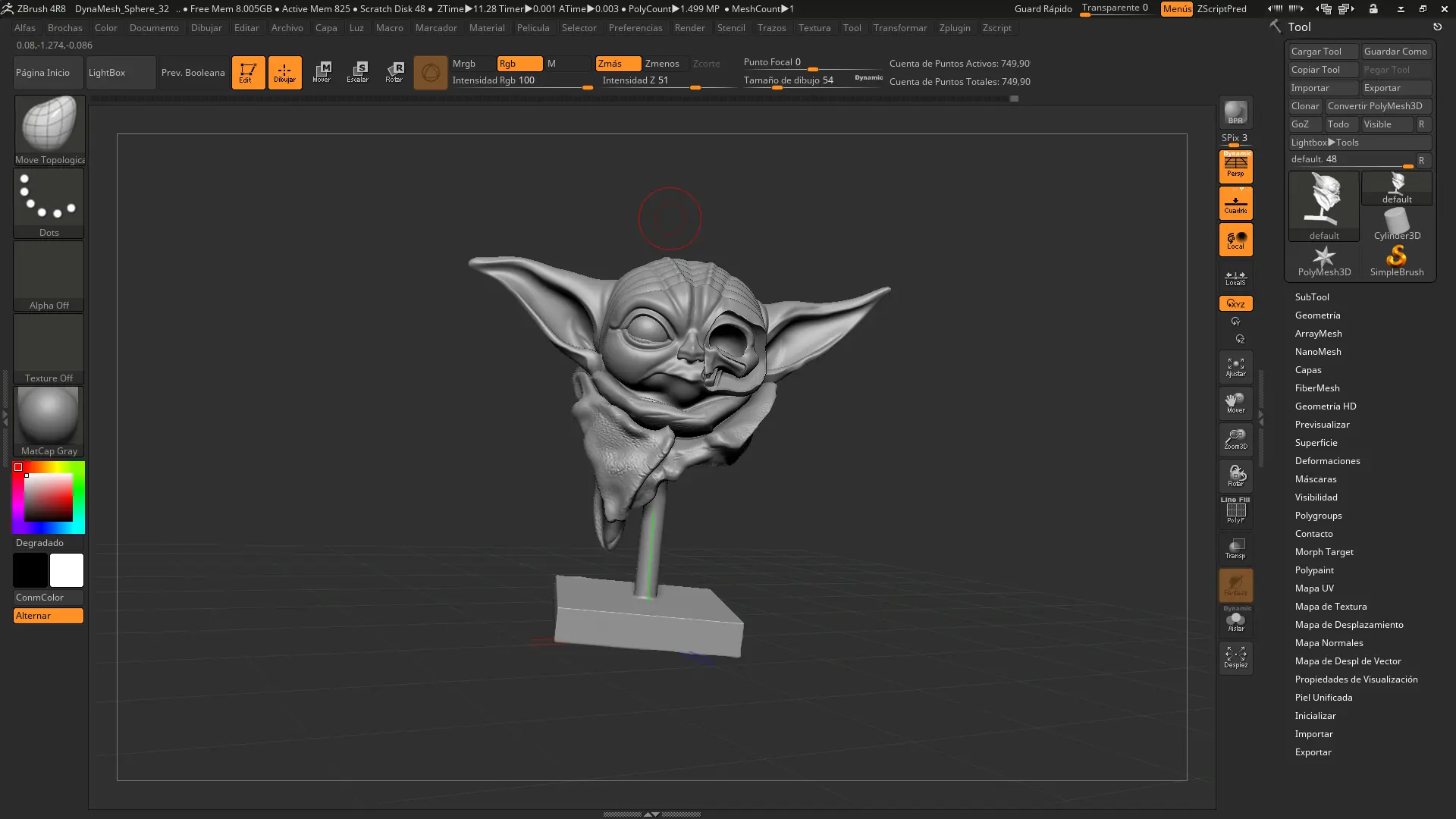Open the Preferencias menu
Image resolution: width=1456 pixels, height=819 pixels.
click(635, 28)
